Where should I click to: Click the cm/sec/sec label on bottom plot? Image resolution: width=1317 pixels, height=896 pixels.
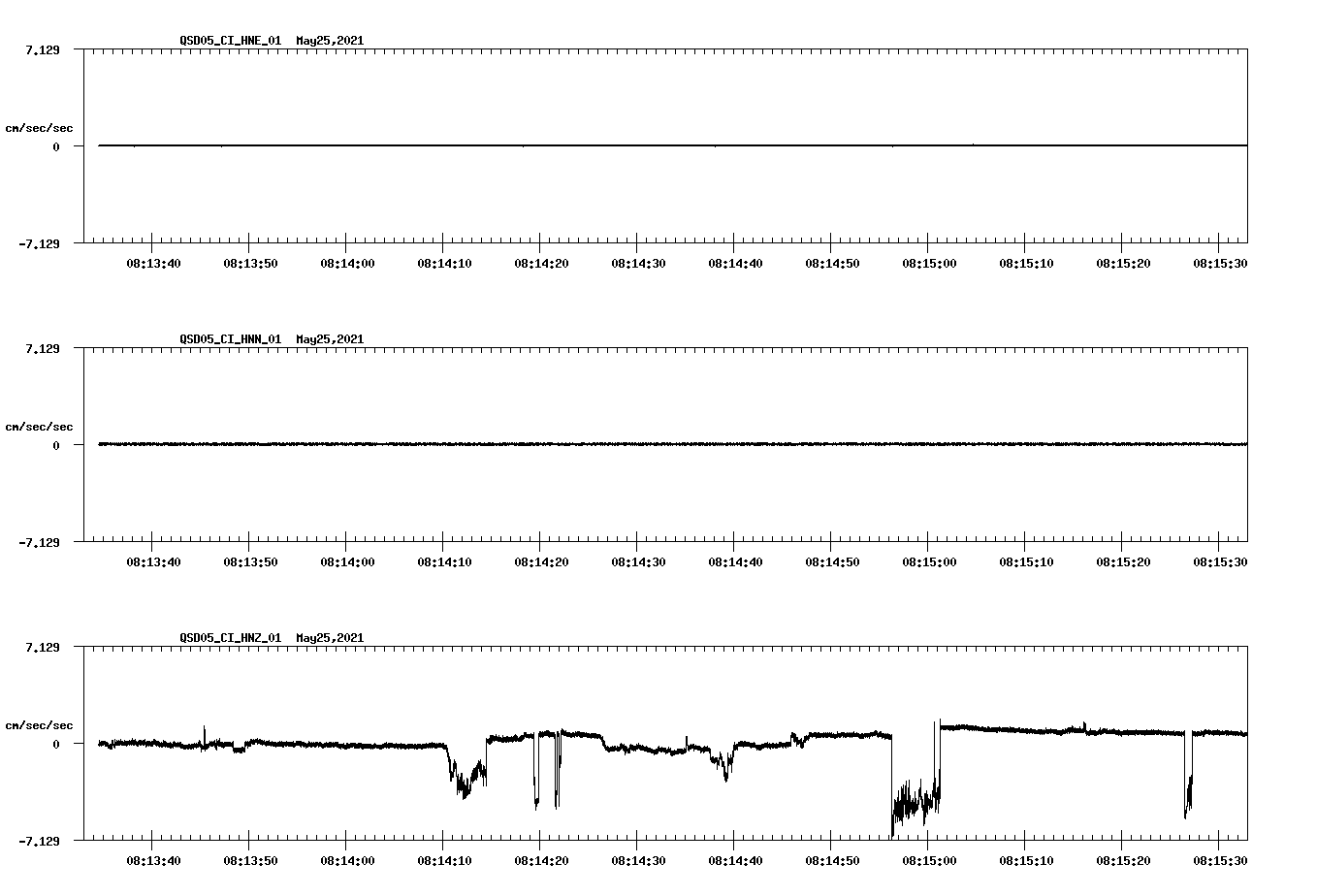point(40,724)
